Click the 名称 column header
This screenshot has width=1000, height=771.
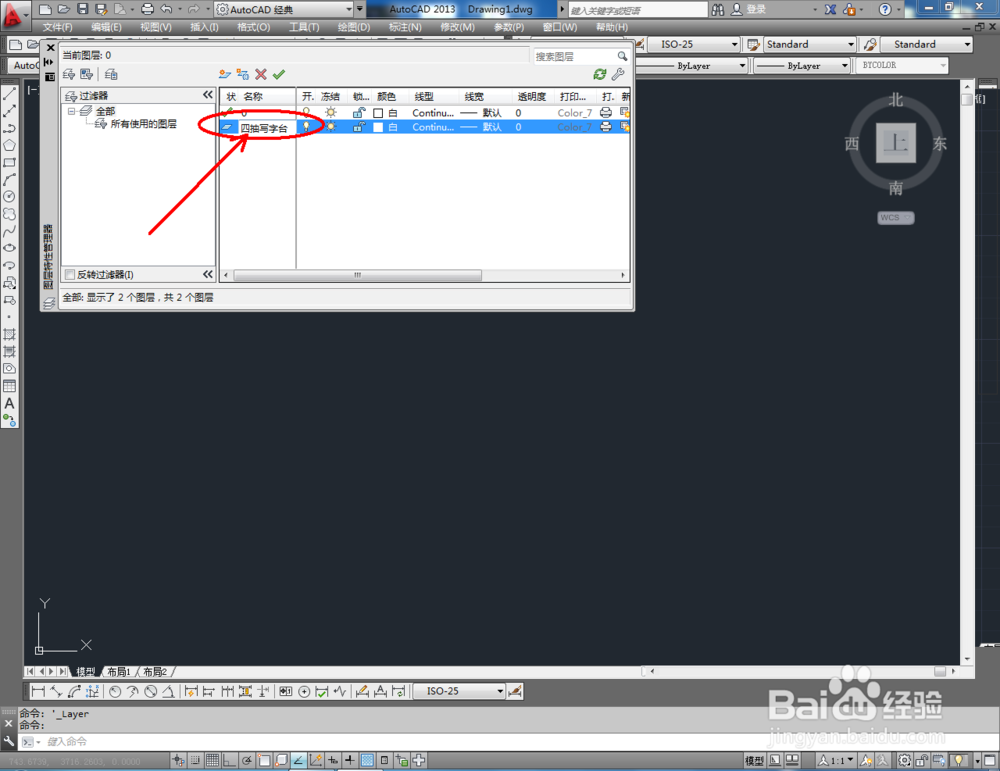point(267,96)
